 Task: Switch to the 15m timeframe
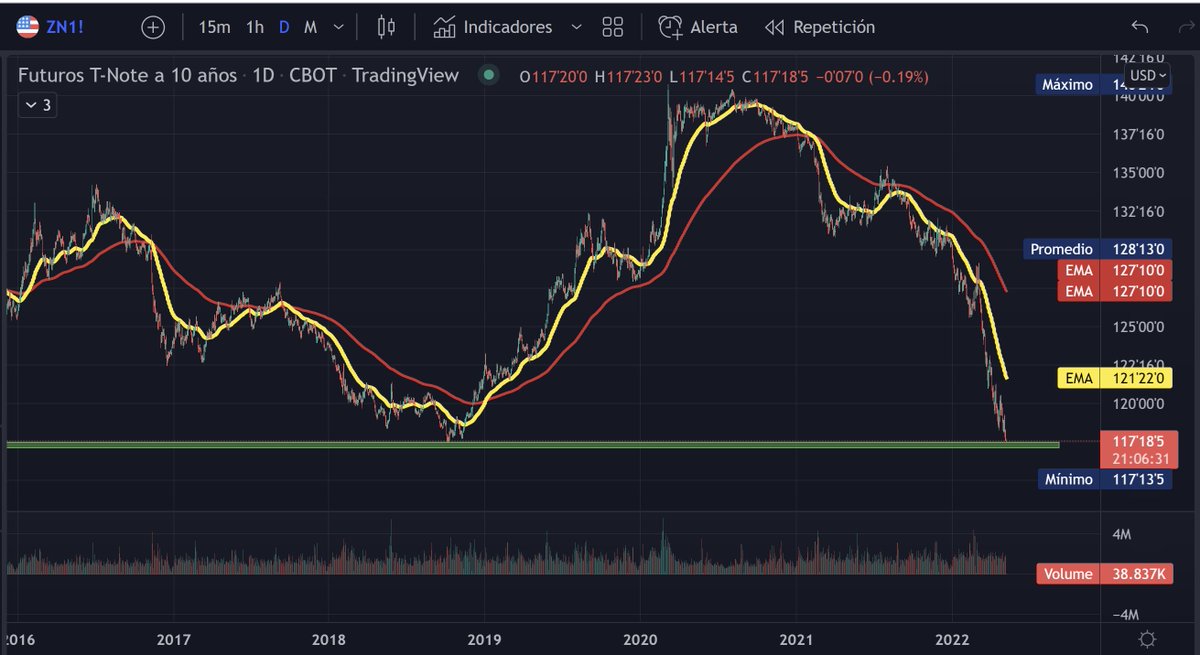(x=214, y=27)
